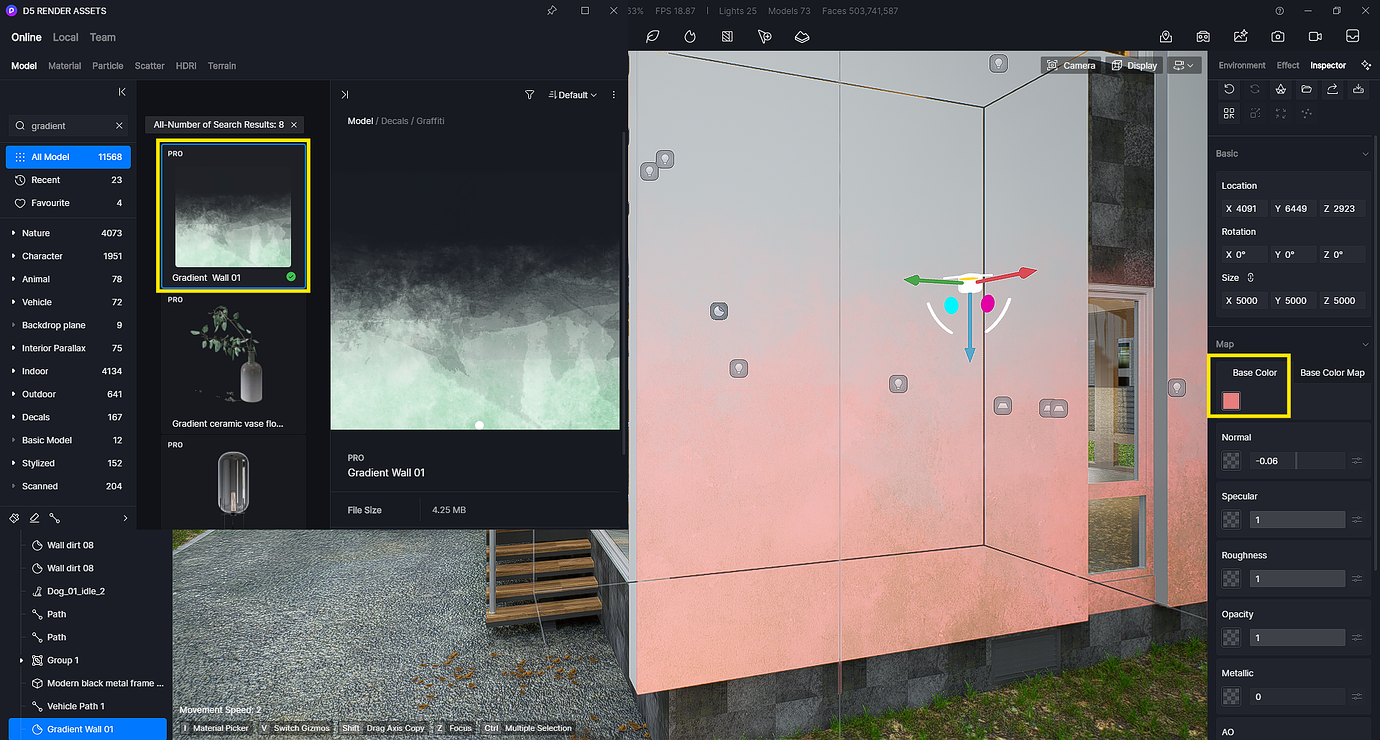Click the VR glasses panorama icon
1380x740 pixels.
tap(1202, 37)
